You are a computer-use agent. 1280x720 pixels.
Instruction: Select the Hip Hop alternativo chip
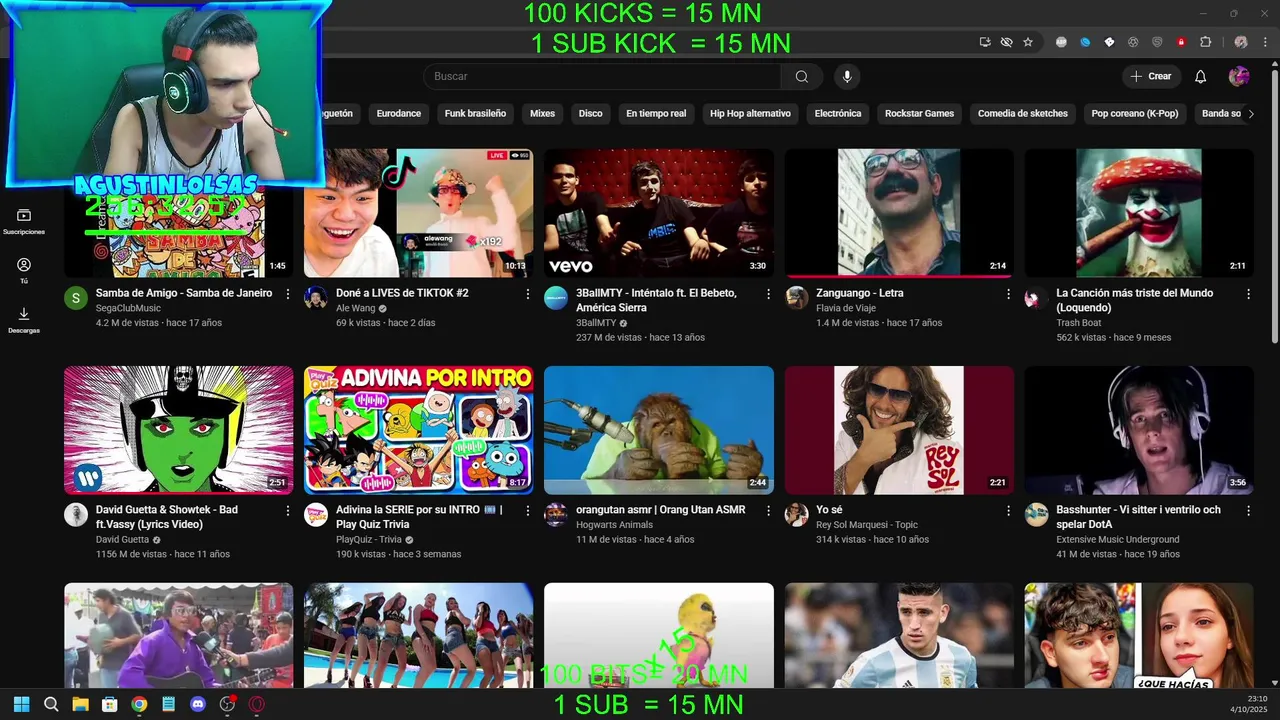pyautogui.click(x=750, y=114)
